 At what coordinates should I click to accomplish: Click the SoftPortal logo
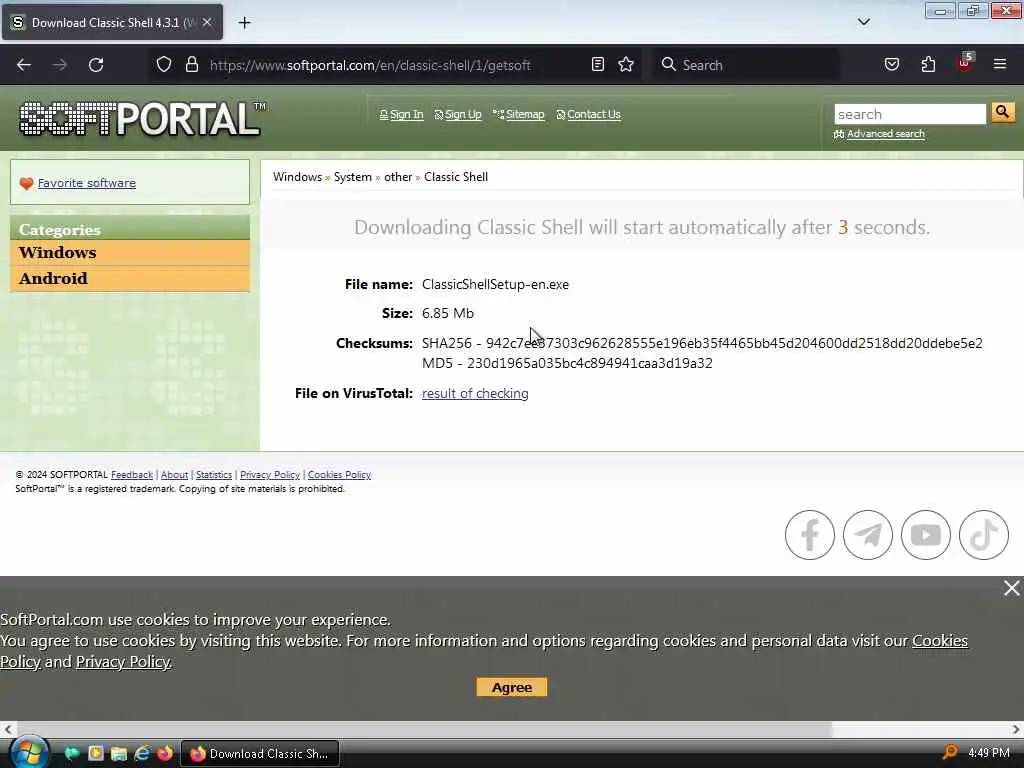(142, 119)
